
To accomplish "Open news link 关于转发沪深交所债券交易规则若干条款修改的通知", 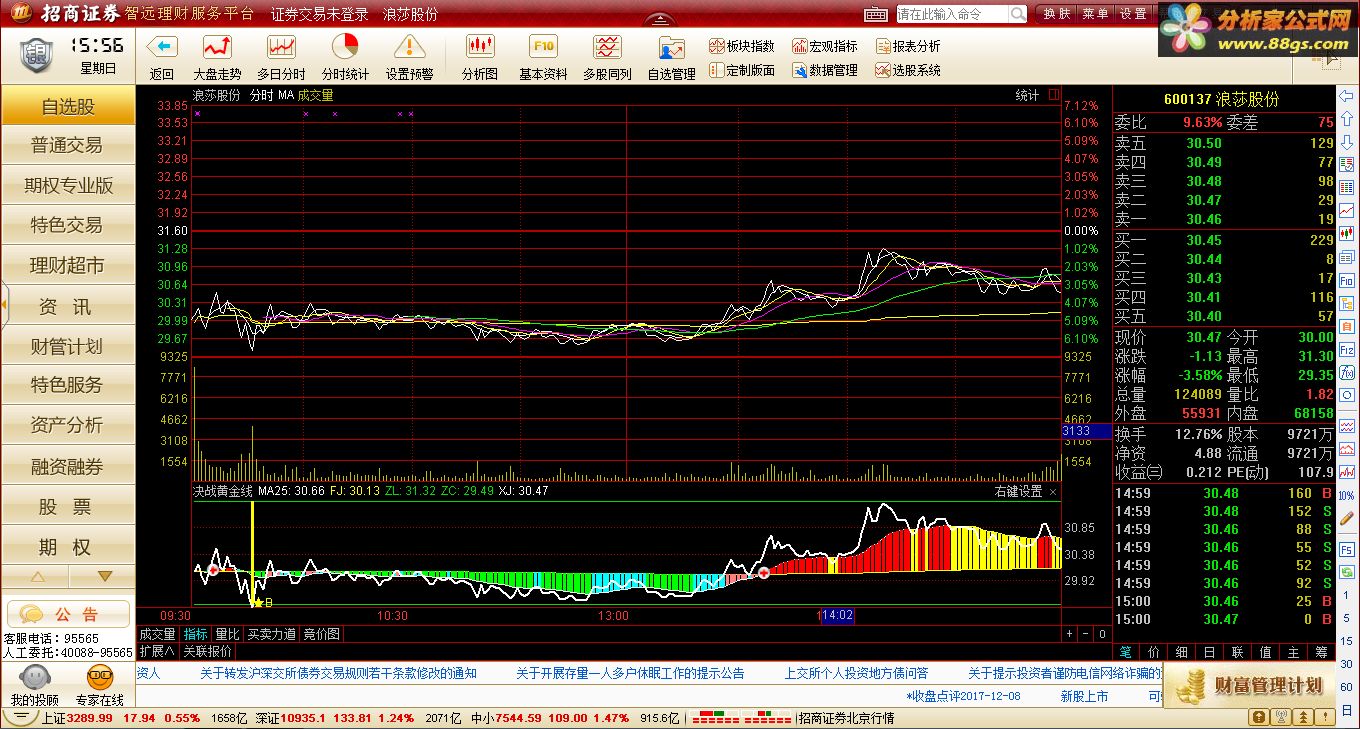I will pos(338,673).
